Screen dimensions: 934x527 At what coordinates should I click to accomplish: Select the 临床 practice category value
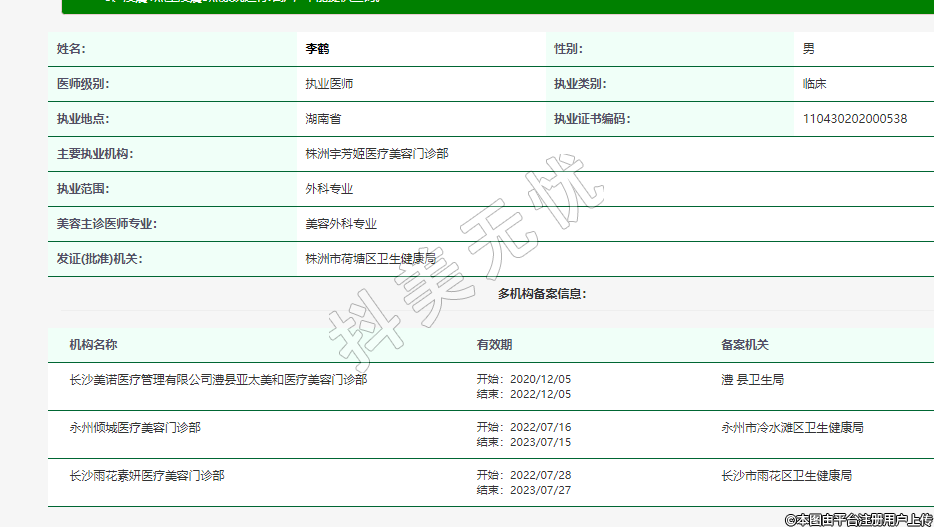[814, 84]
